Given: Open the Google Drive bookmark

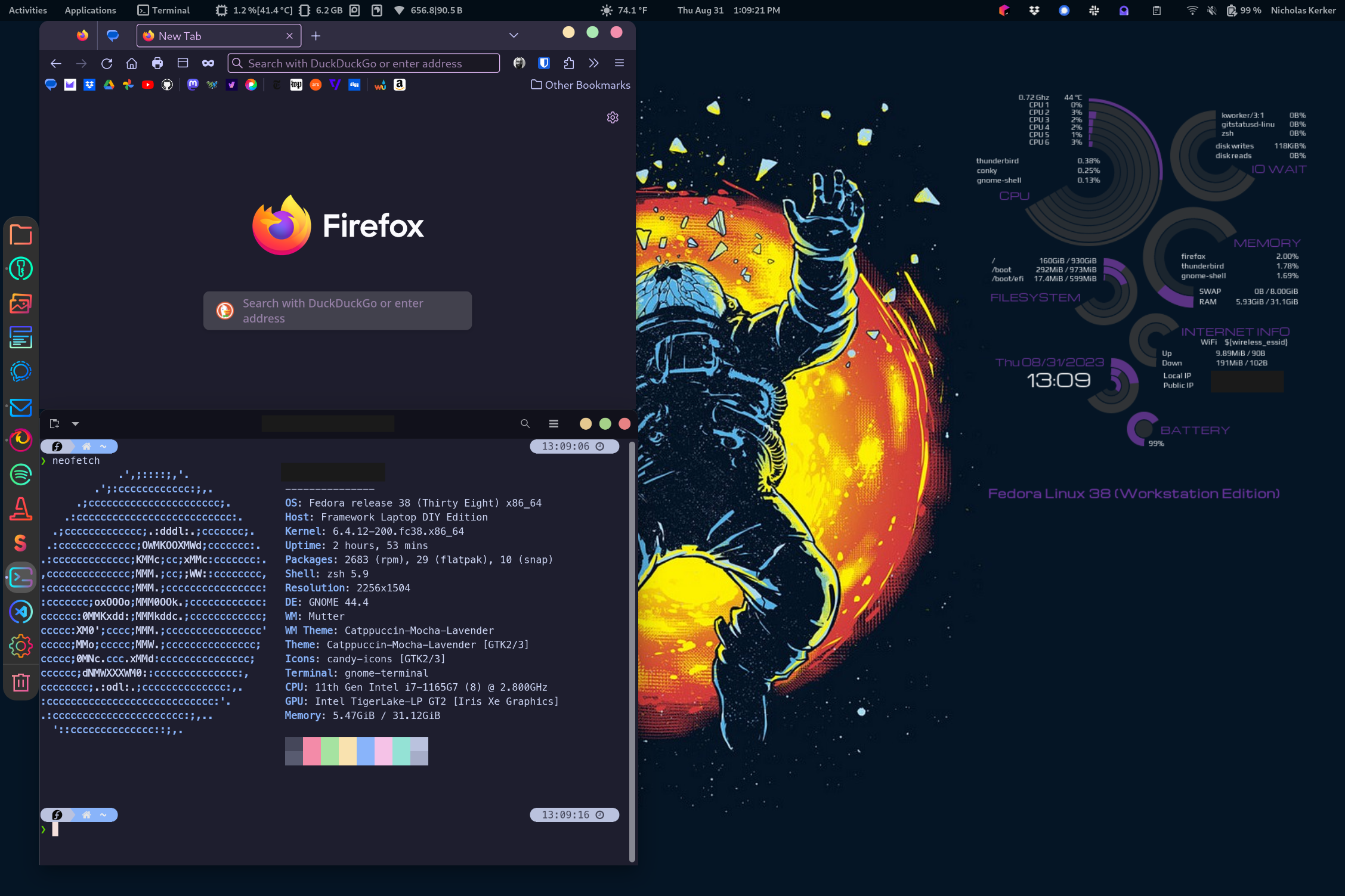Looking at the screenshot, I should coord(109,85).
